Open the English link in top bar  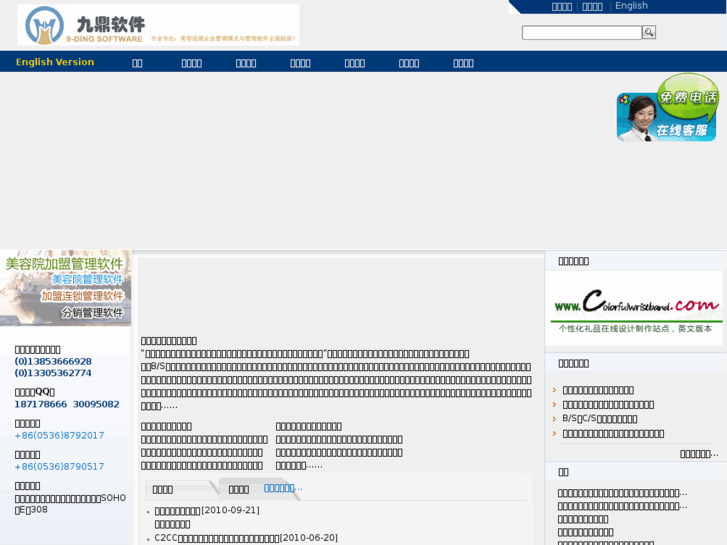pos(631,6)
